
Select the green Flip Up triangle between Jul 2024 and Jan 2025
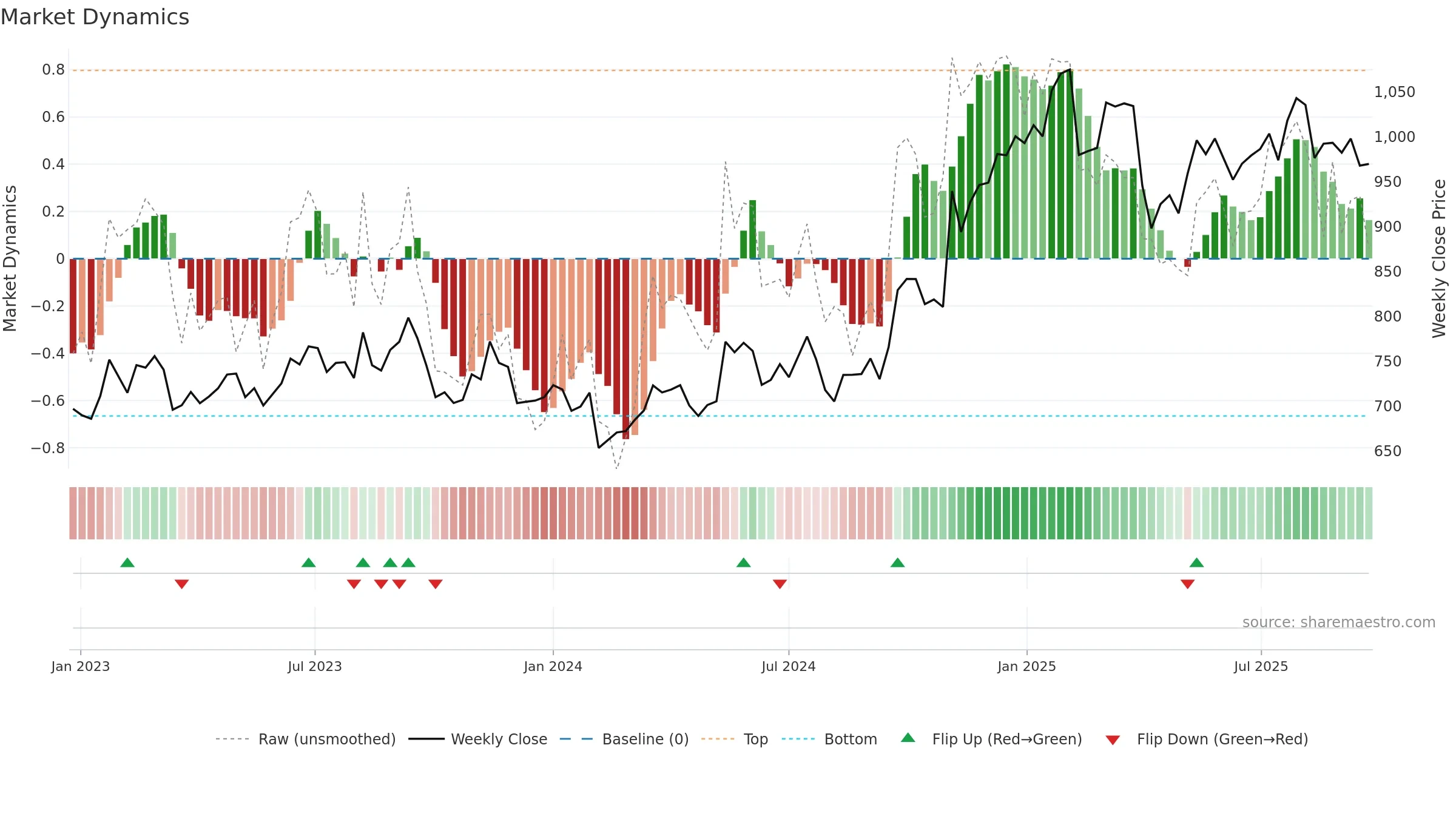coord(898,563)
